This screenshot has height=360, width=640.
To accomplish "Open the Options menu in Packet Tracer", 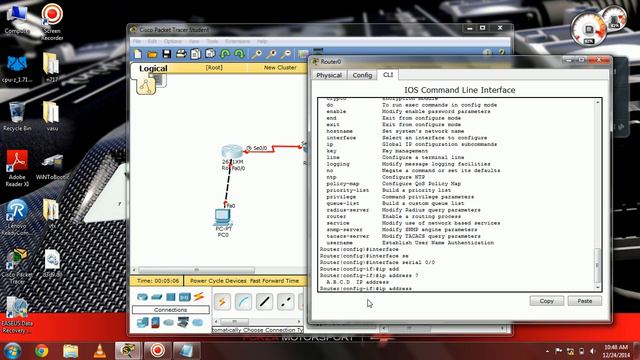I will tap(173, 41).
